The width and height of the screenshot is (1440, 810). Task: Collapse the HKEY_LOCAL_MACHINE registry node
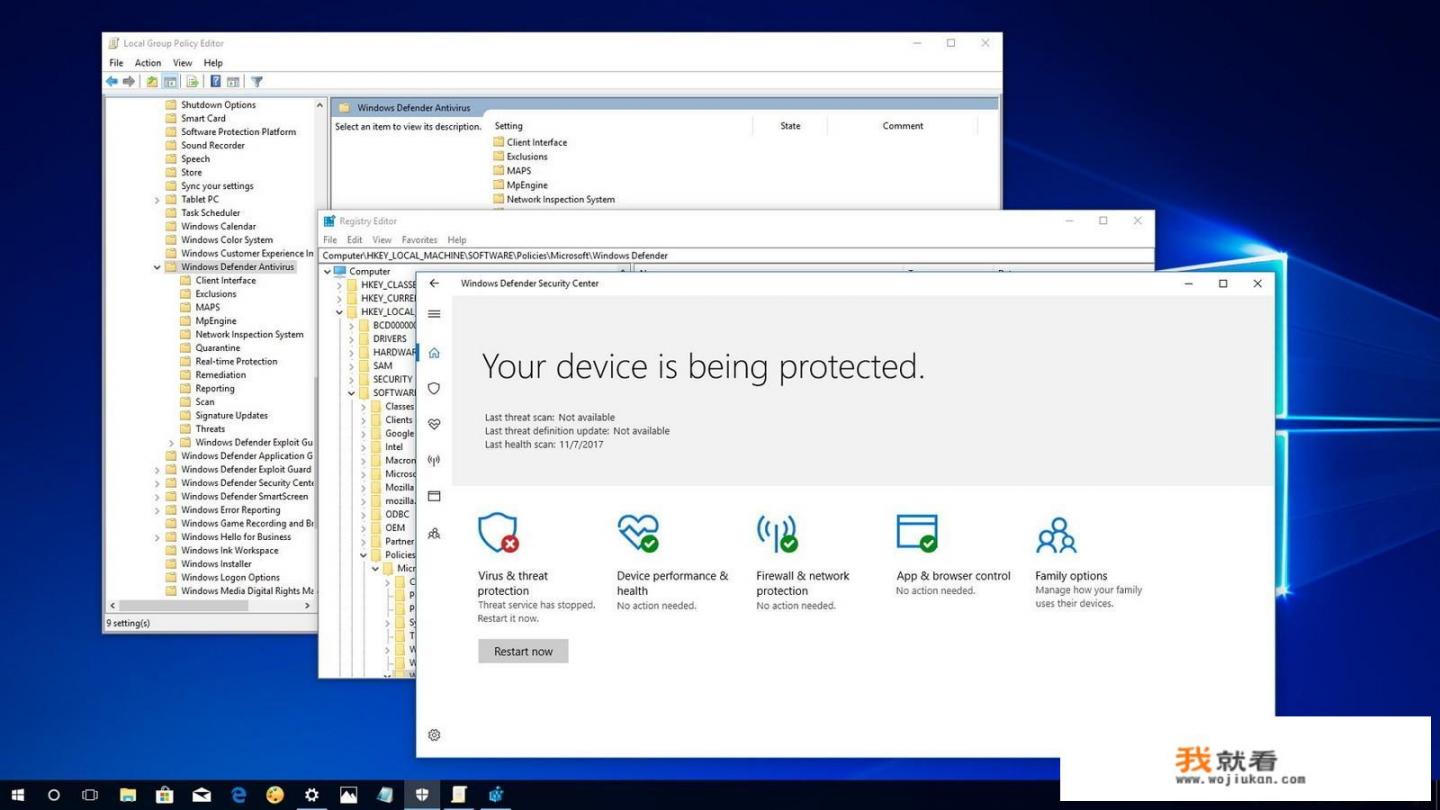tap(339, 312)
